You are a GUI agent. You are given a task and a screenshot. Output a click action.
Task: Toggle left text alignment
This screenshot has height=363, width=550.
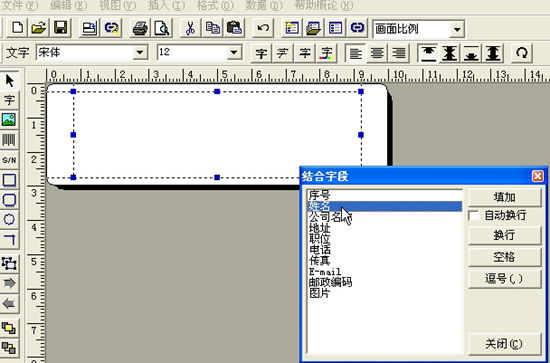pos(355,53)
